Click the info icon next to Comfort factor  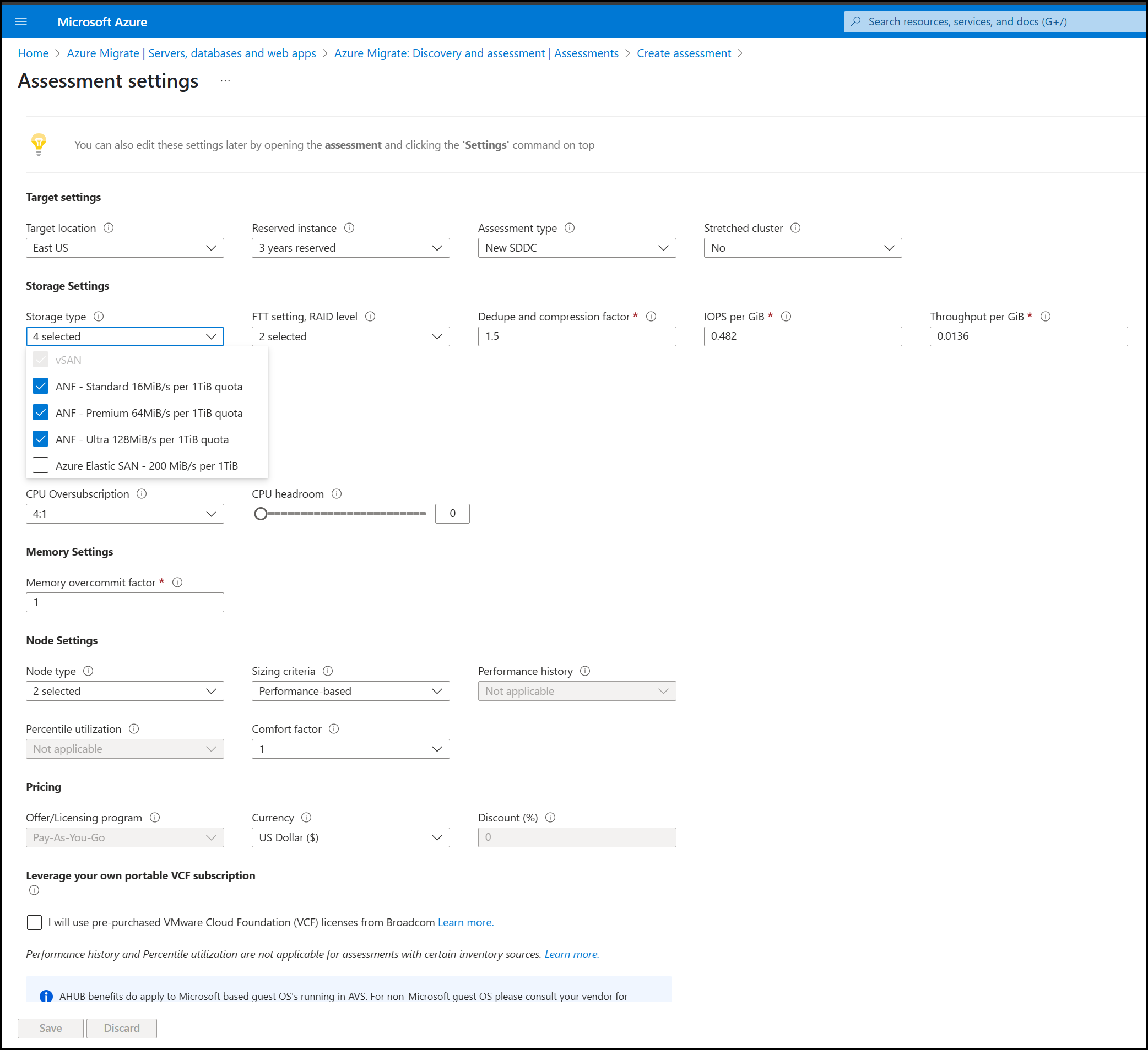[334, 729]
